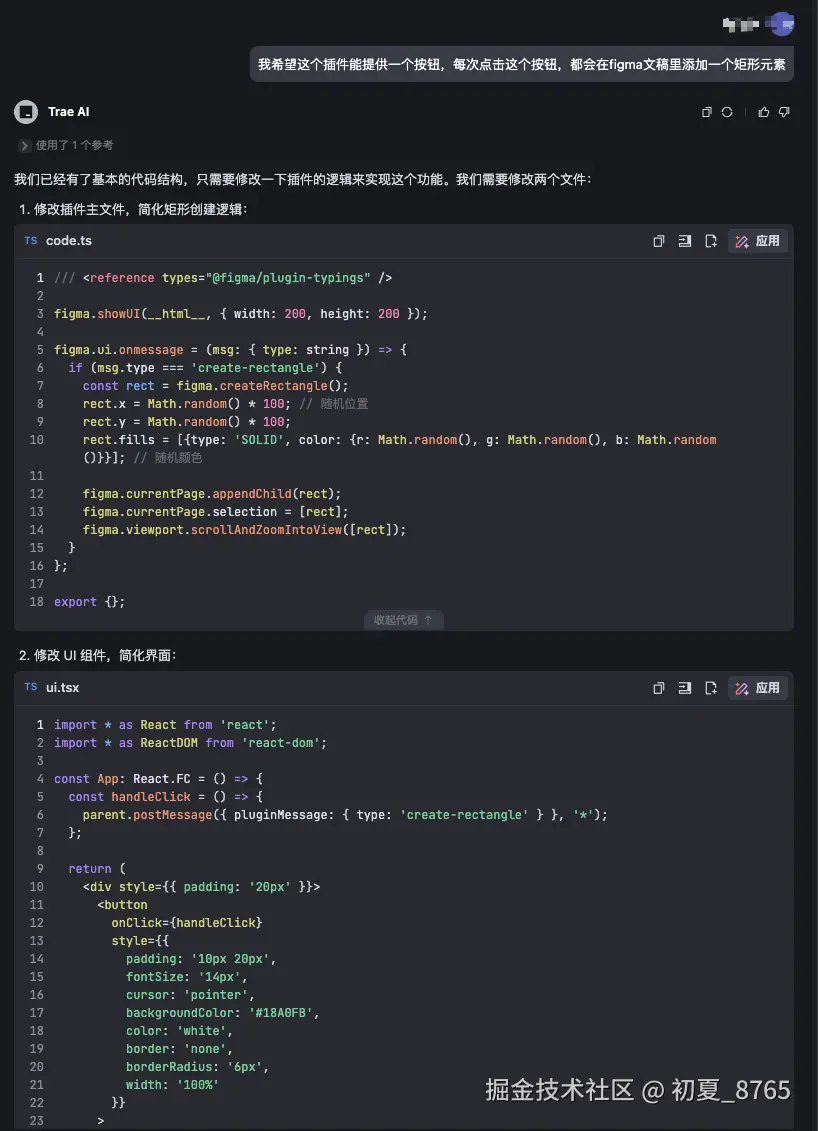The image size is (818, 1131).
Task: Give thumbs down to the response
Action: 784,112
